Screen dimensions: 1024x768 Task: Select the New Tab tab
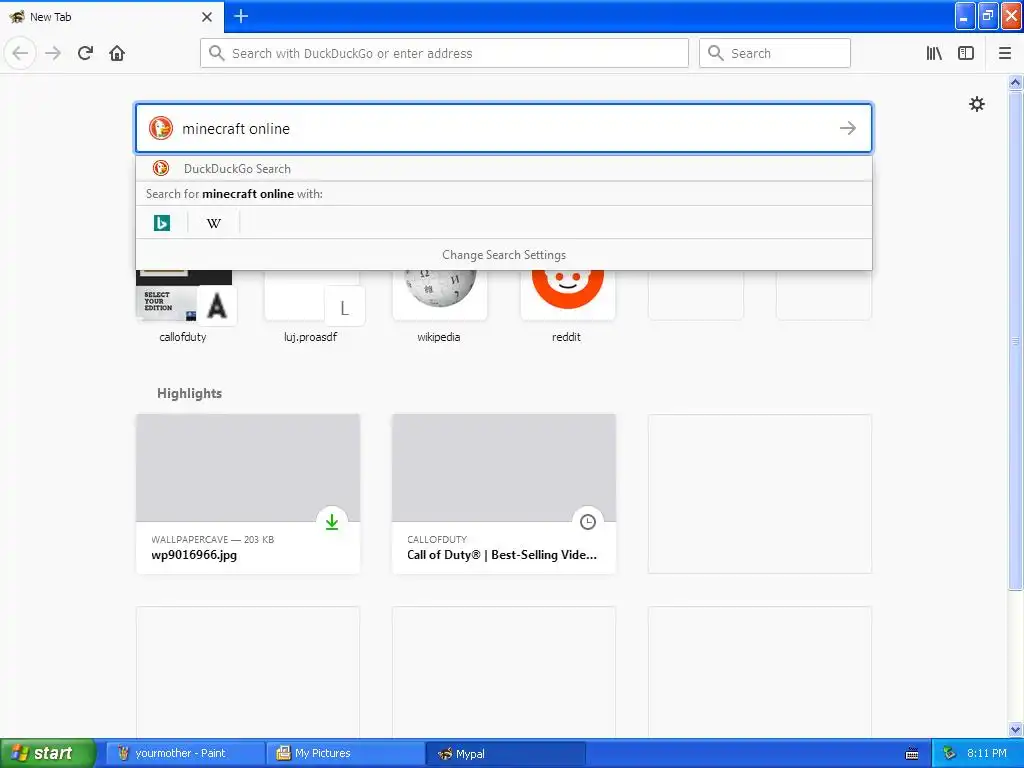click(111, 17)
